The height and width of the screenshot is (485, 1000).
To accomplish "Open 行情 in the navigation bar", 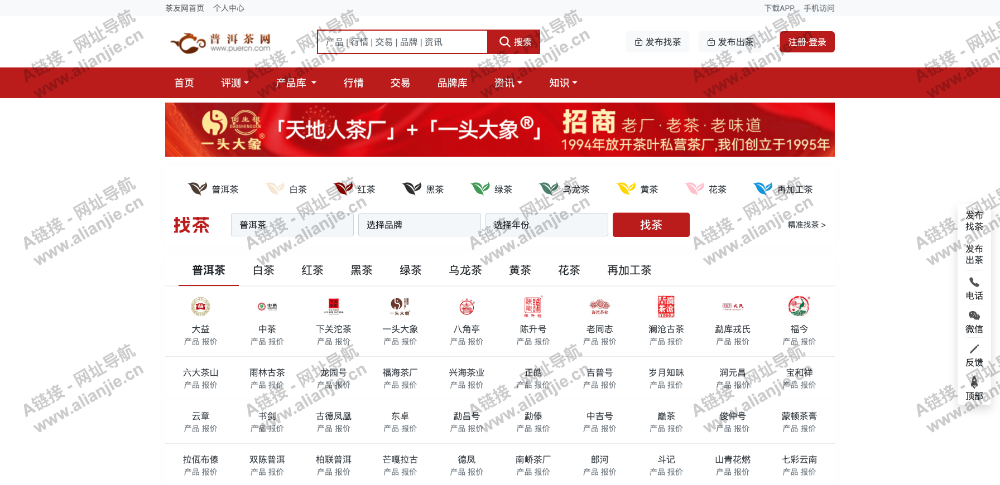I will point(353,83).
